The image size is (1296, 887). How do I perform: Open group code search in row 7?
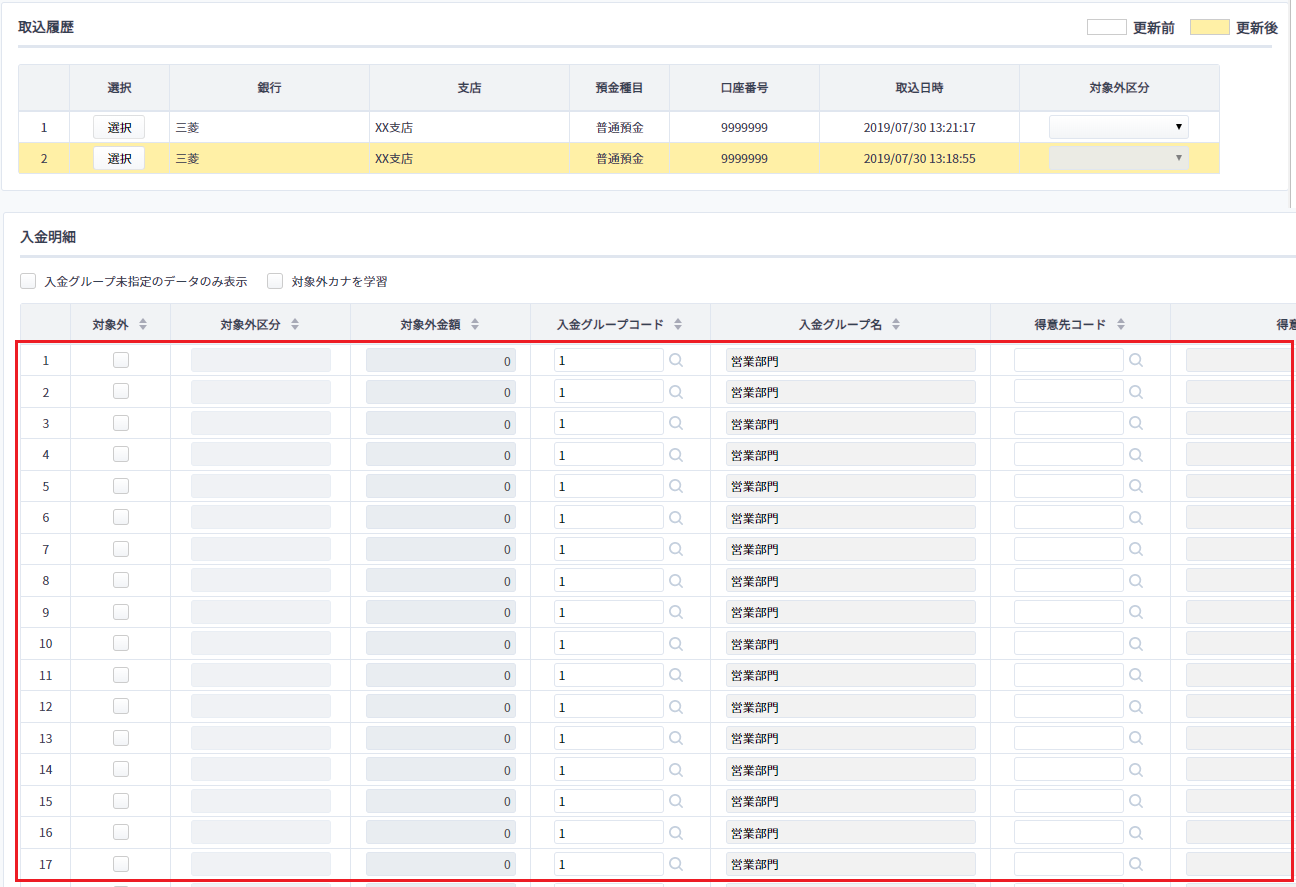coord(676,549)
